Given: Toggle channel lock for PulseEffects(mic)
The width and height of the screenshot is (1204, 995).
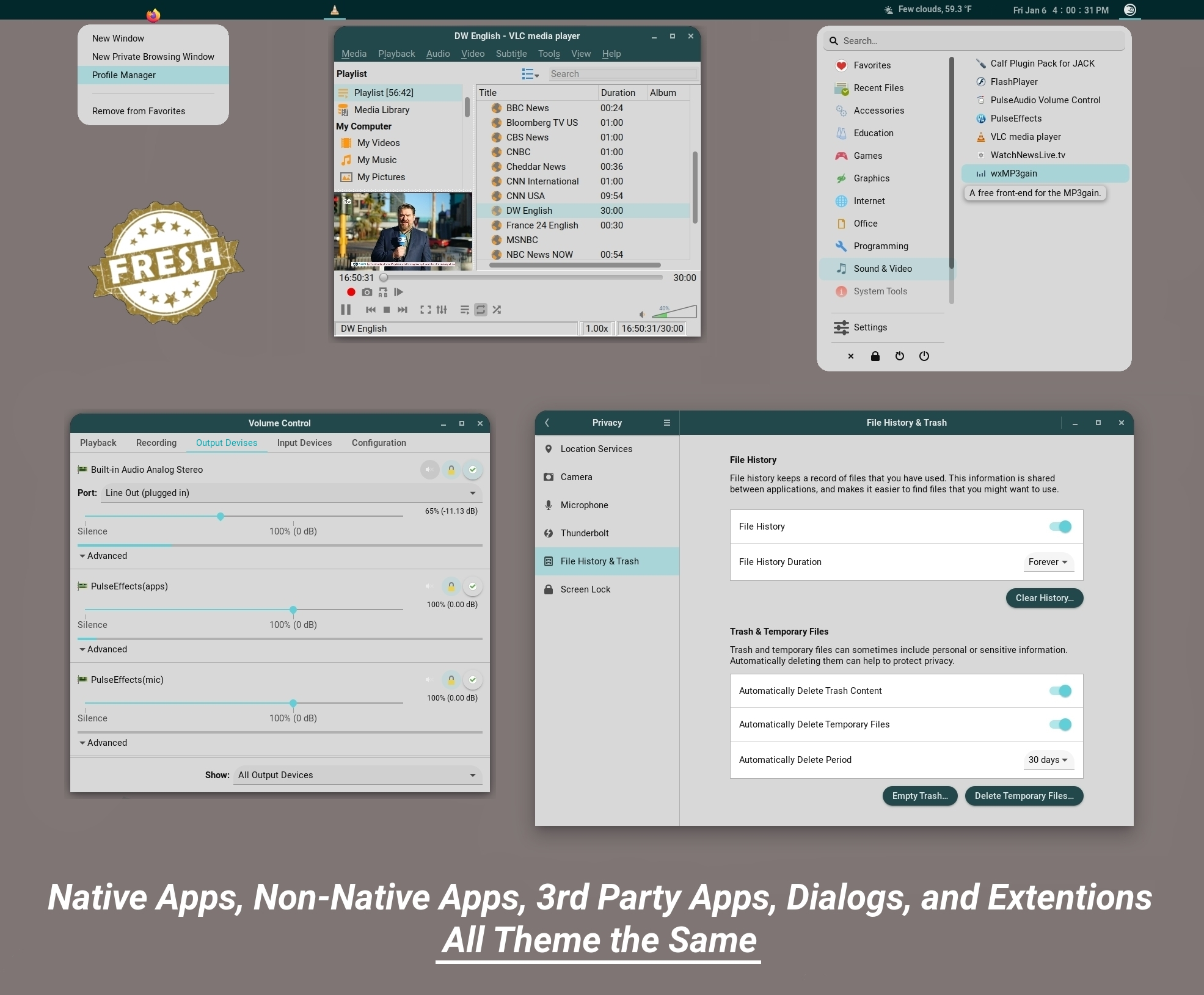Looking at the screenshot, I should (x=451, y=680).
